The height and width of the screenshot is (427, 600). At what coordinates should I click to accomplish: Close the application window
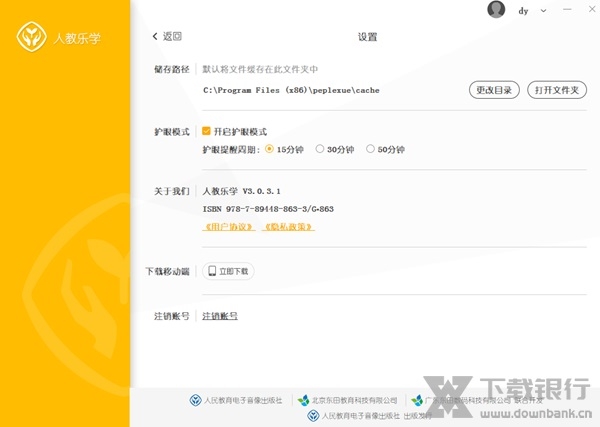coord(592,9)
